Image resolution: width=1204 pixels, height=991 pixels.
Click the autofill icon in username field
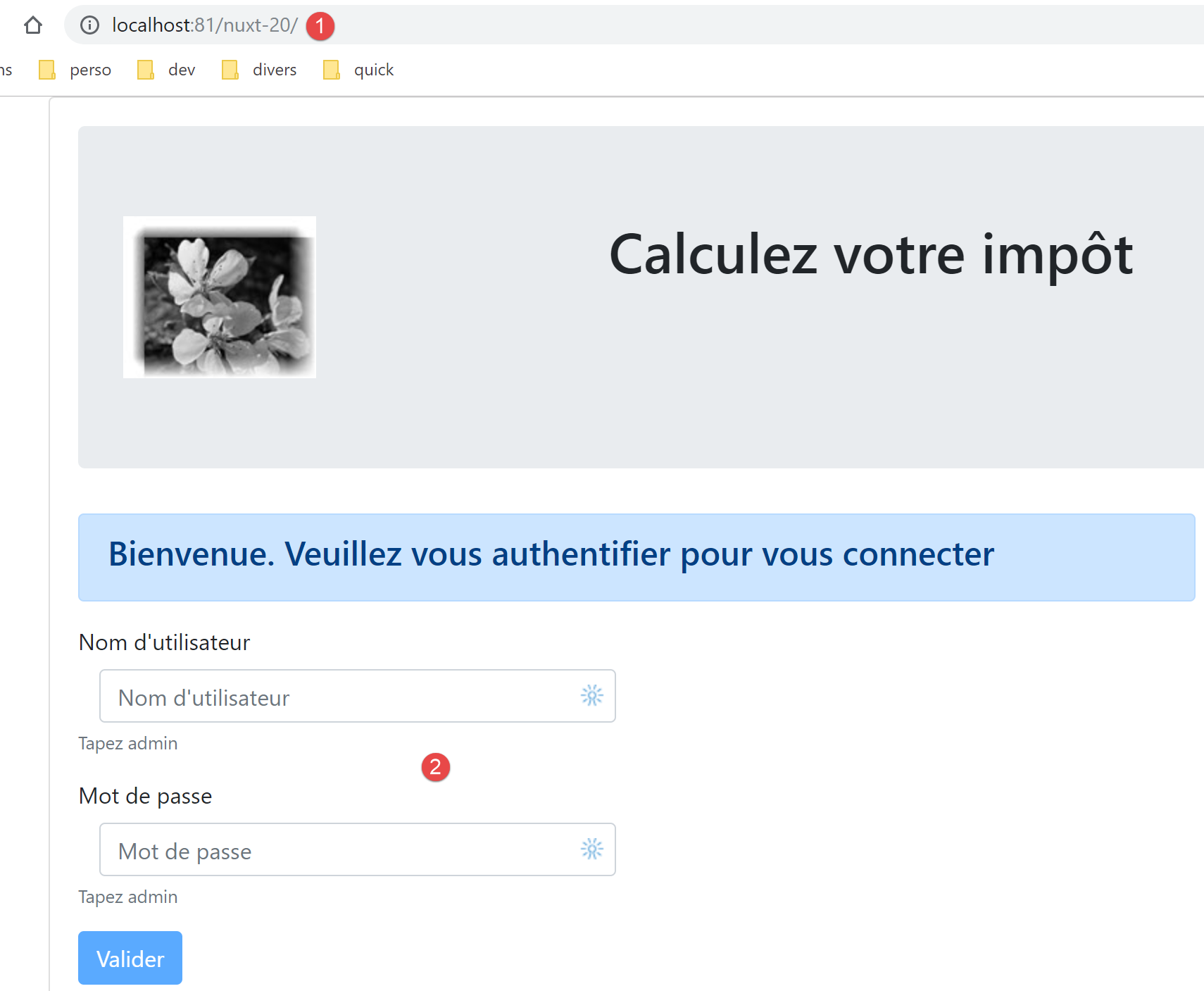592,696
